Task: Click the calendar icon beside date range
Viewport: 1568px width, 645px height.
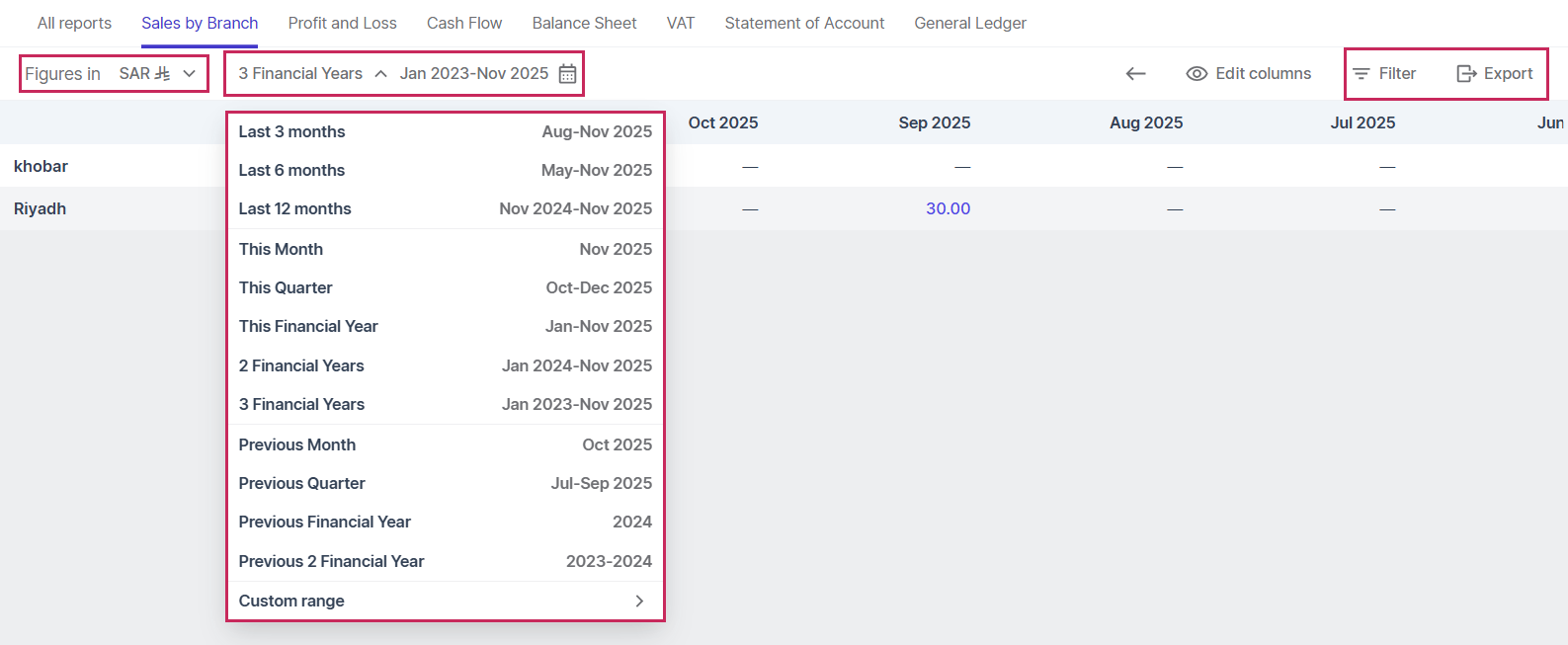Action: pyautogui.click(x=567, y=74)
